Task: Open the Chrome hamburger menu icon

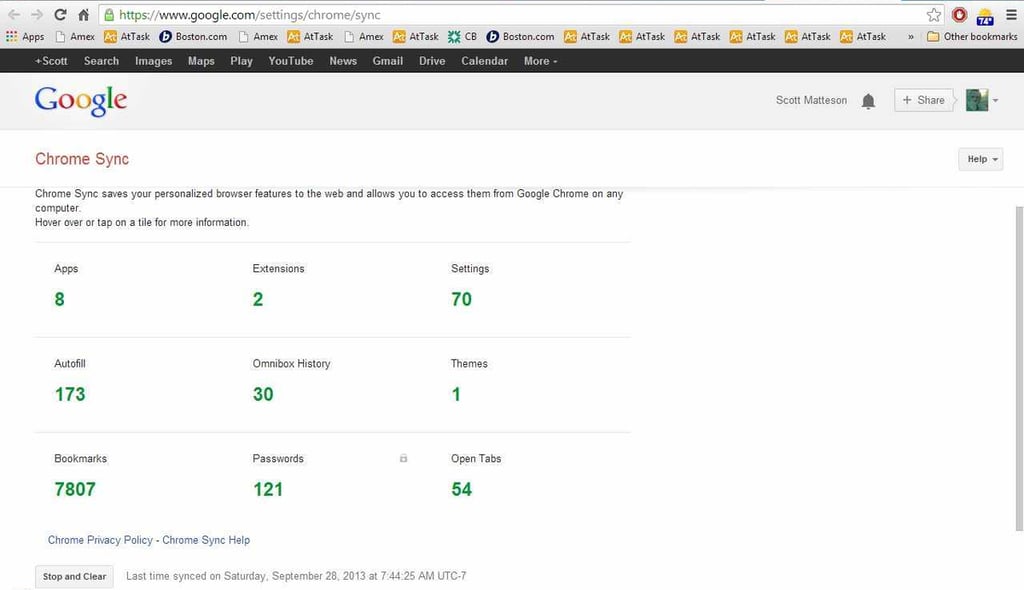Action: [1012, 14]
